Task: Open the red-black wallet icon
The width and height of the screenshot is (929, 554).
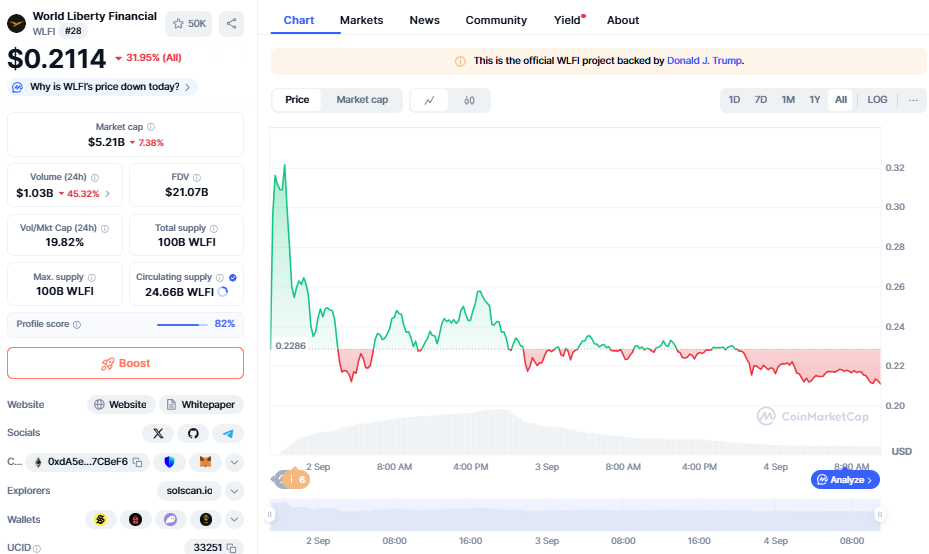Action: tap(136, 520)
